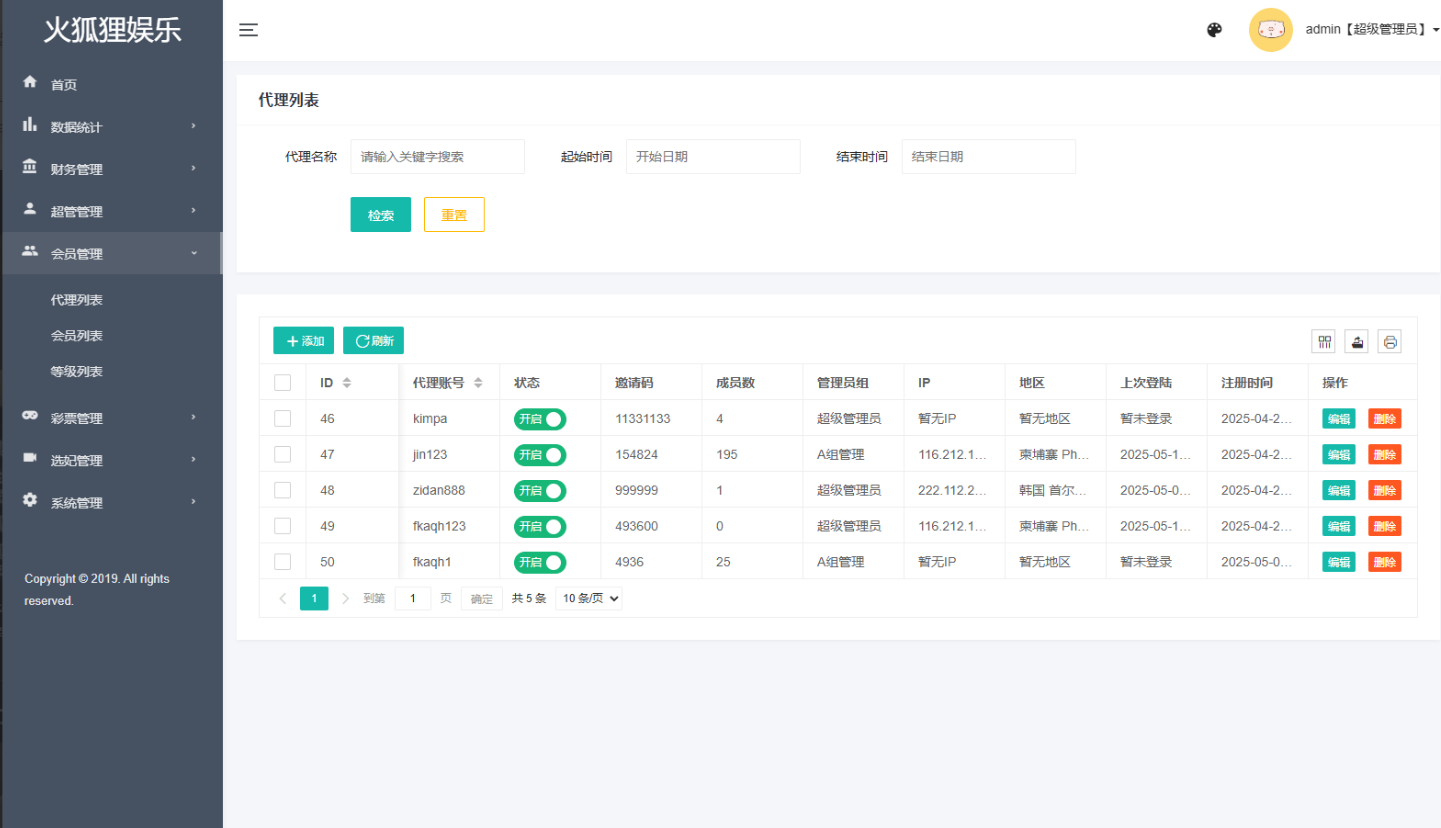The height and width of the screenshot is (828, 1441).
Task: Click 编辑 for agent jin123
Action: [1339, 455]
